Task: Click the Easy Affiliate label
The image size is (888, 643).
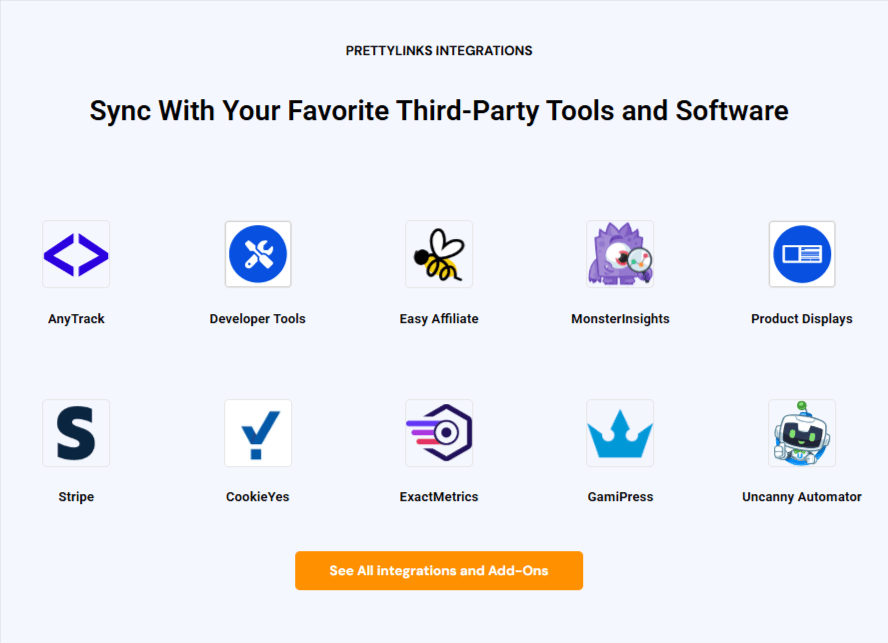Action: 439,319
